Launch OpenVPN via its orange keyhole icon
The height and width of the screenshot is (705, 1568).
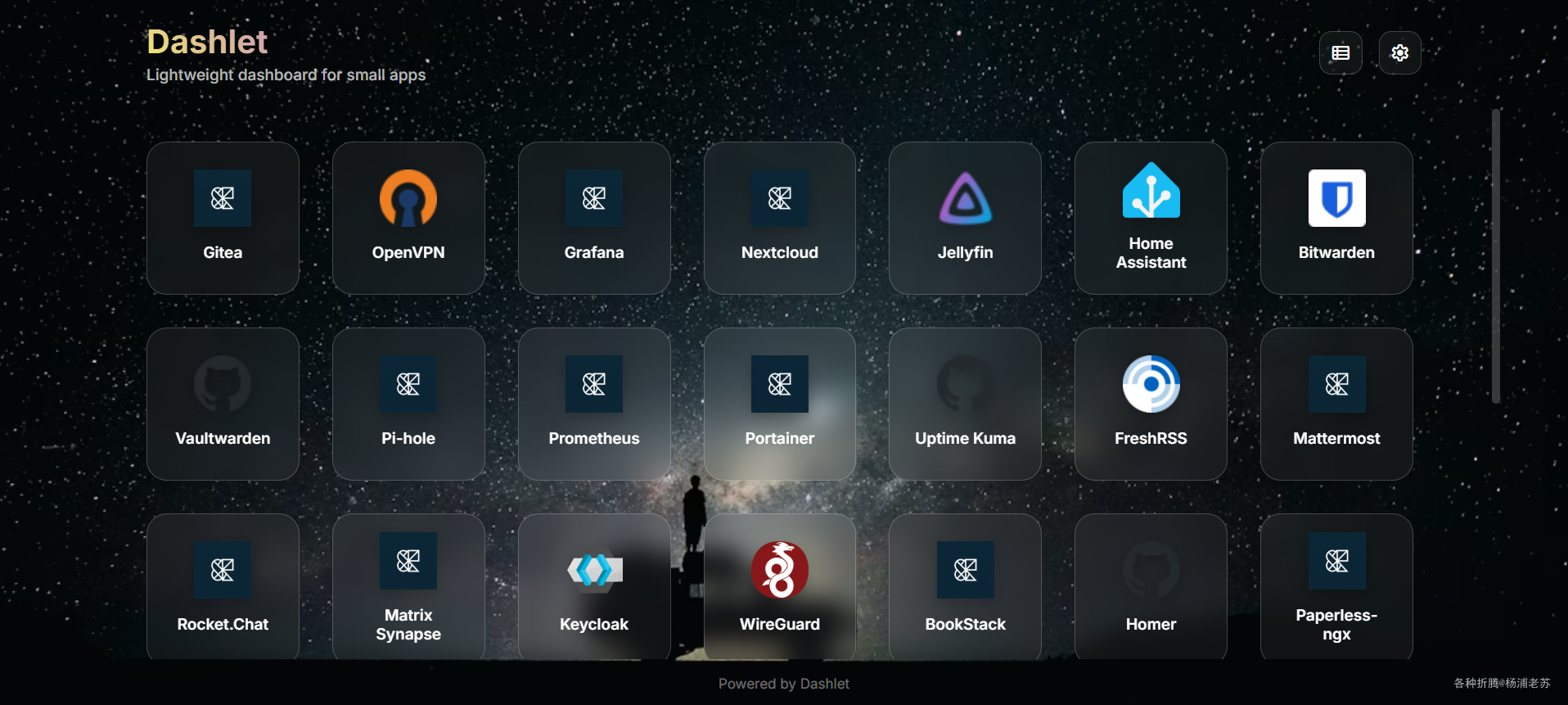tap(408, 198)
